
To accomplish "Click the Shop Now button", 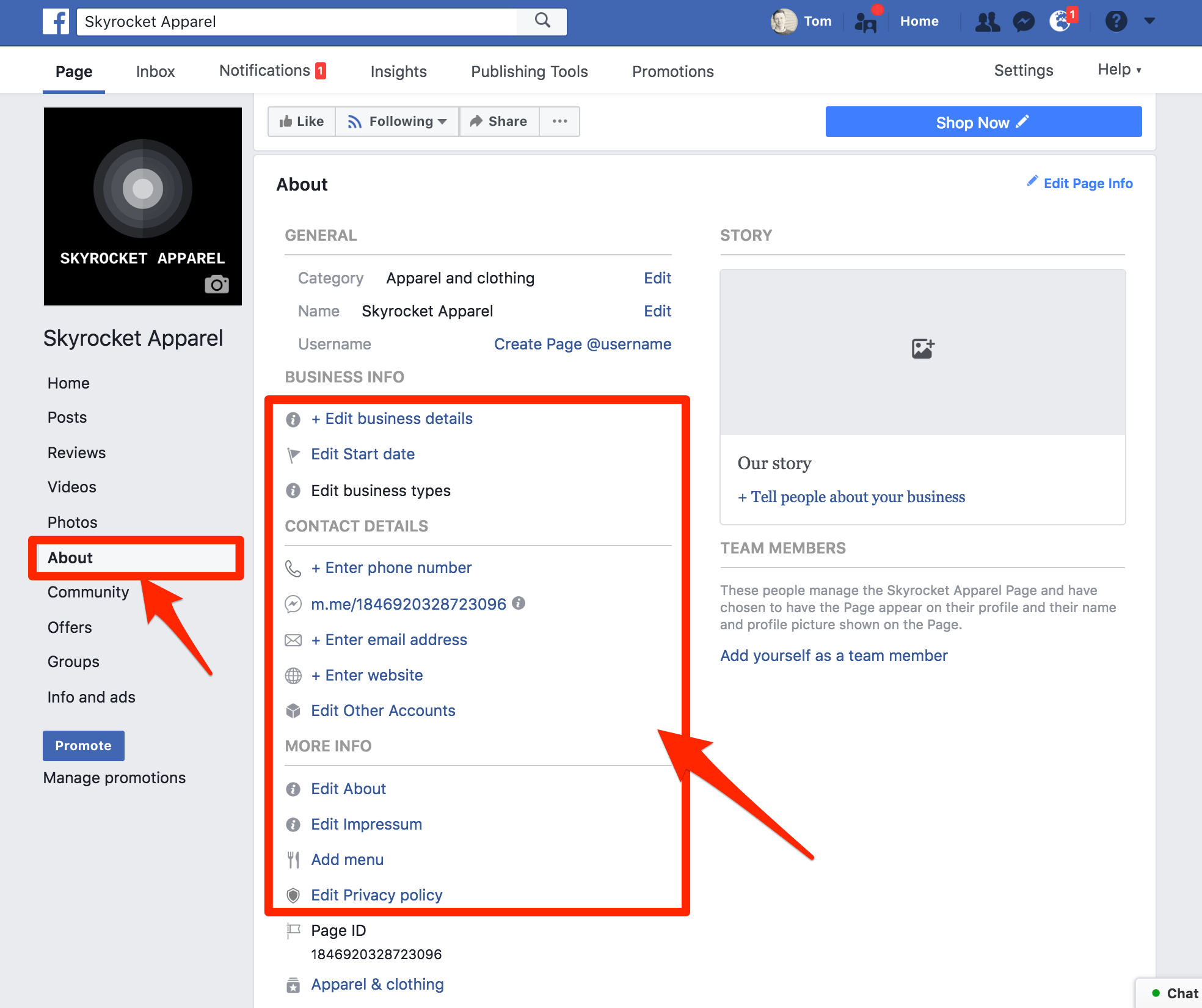I will 983,122.
